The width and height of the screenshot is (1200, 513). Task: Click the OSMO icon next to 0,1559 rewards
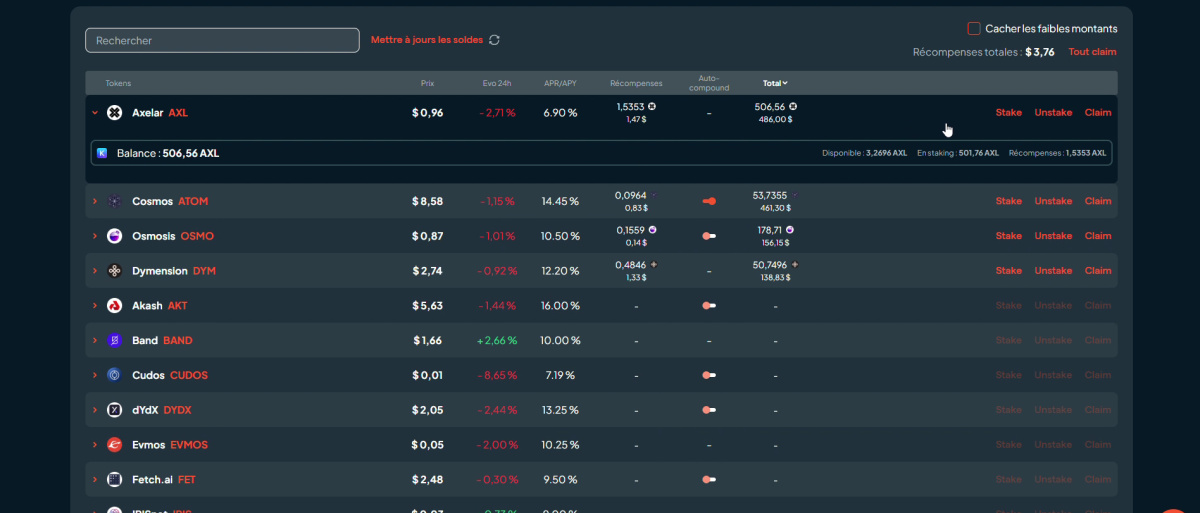pos(652,230)
